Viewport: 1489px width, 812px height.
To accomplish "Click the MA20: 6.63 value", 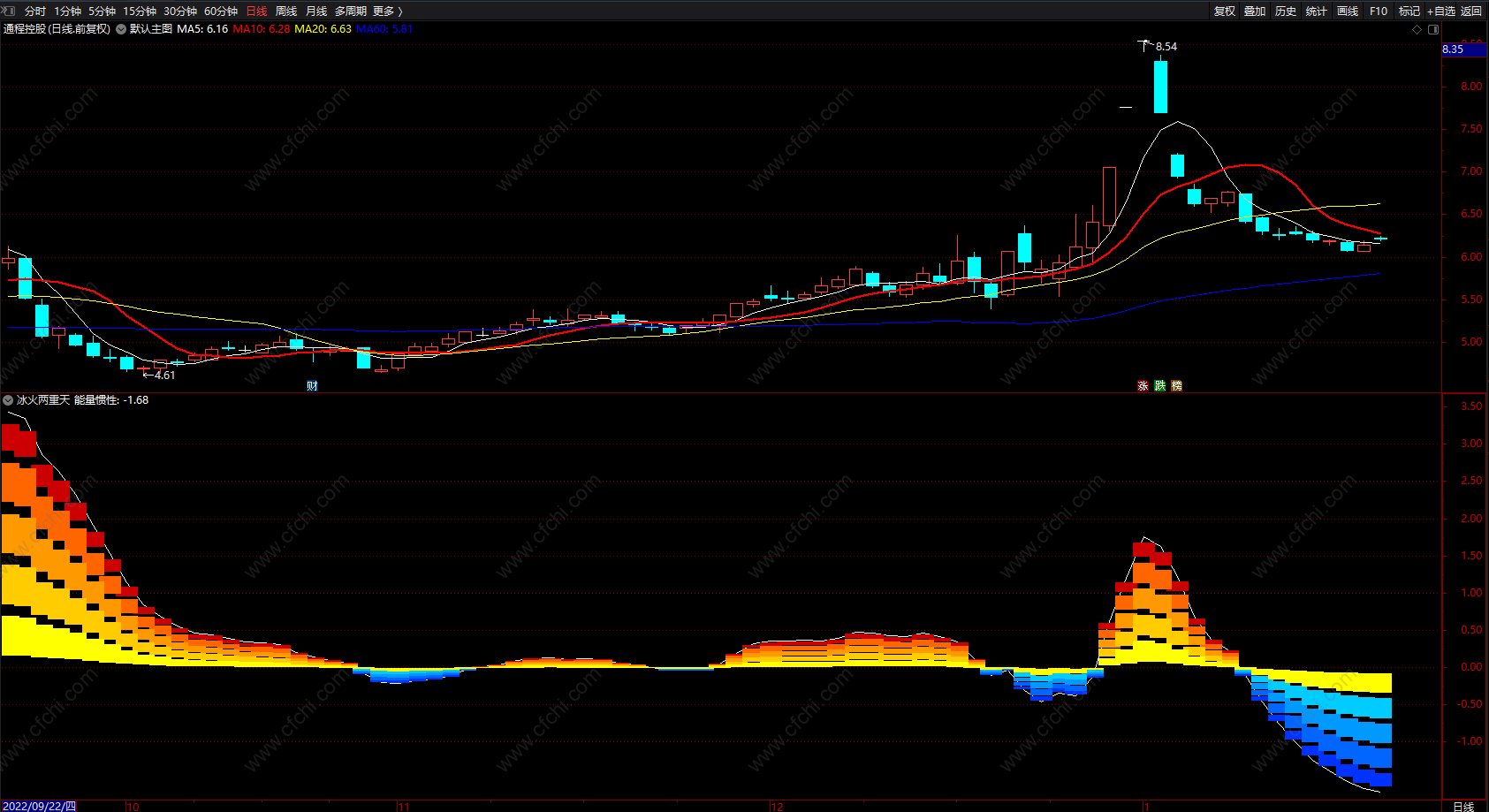I will pyautogui.click(x=323, y=29).
